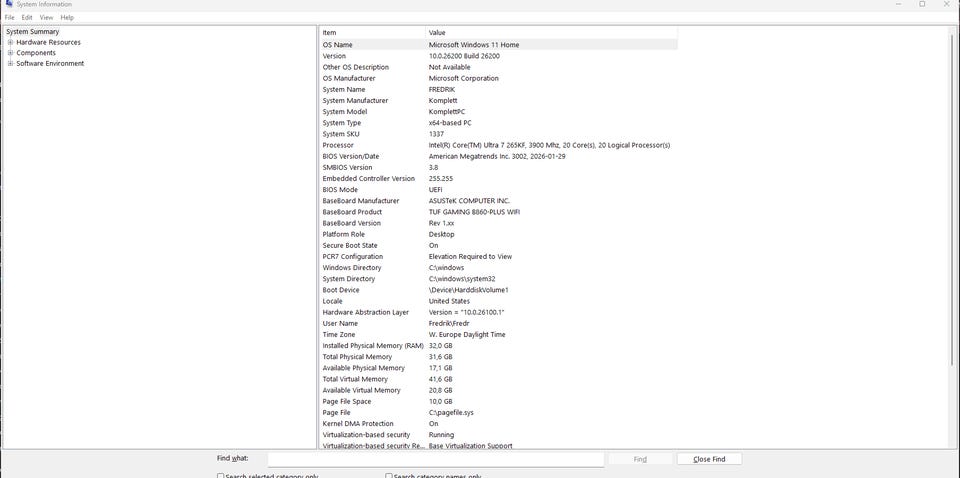Select the Hardware Resources tree item

click(48, 42)
